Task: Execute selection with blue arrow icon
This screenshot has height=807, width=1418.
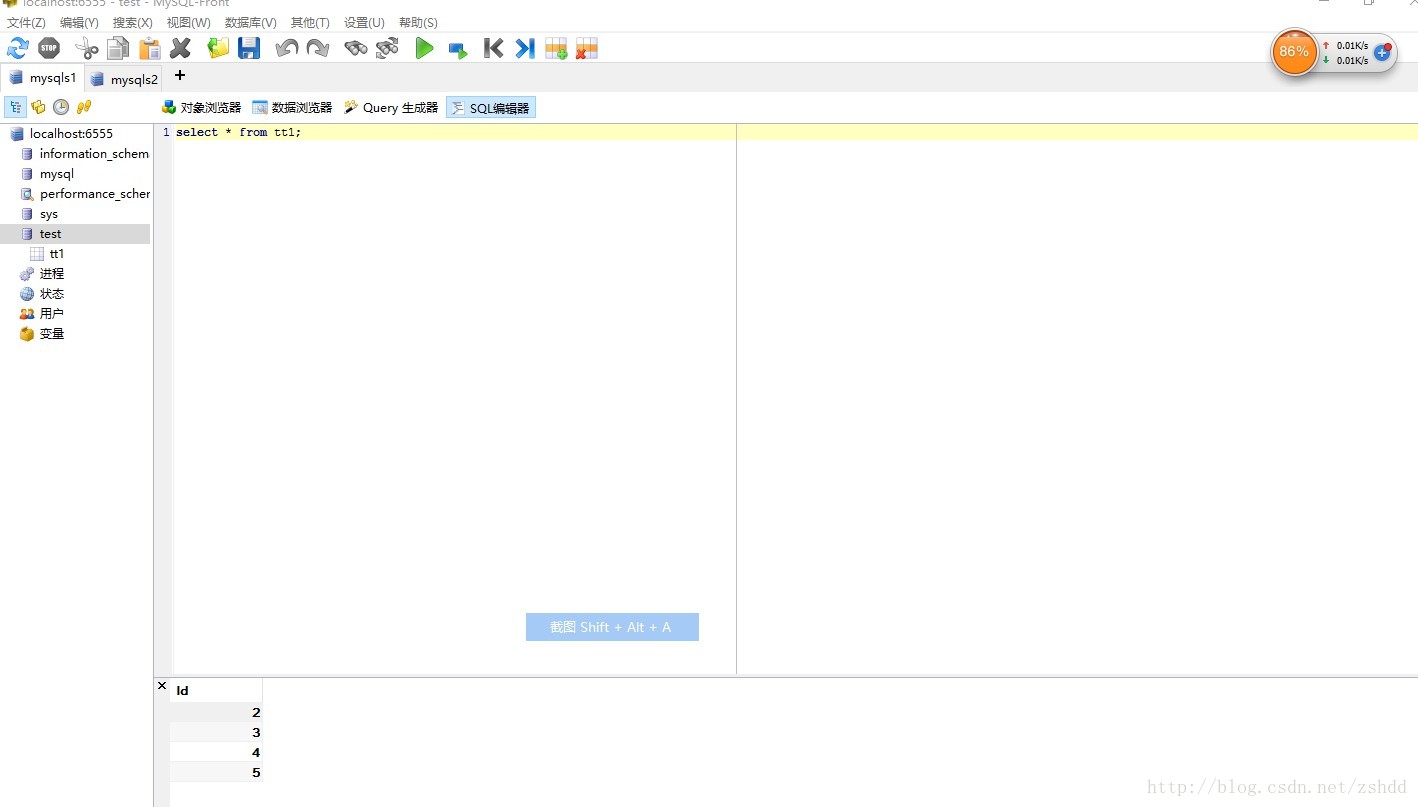Action: [x=457, y=49]
